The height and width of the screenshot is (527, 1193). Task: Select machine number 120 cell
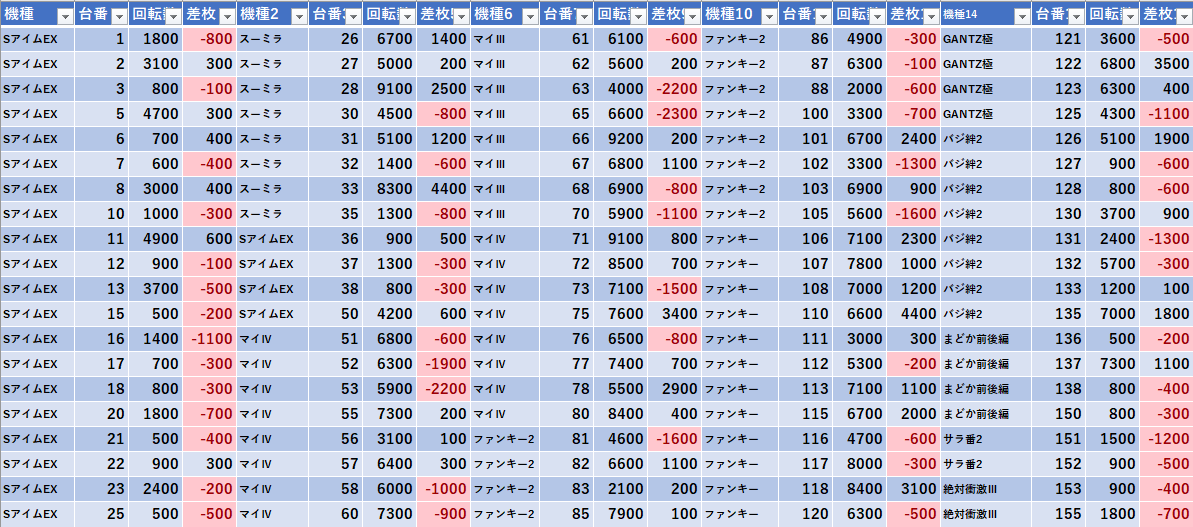[x=806, y=514]
